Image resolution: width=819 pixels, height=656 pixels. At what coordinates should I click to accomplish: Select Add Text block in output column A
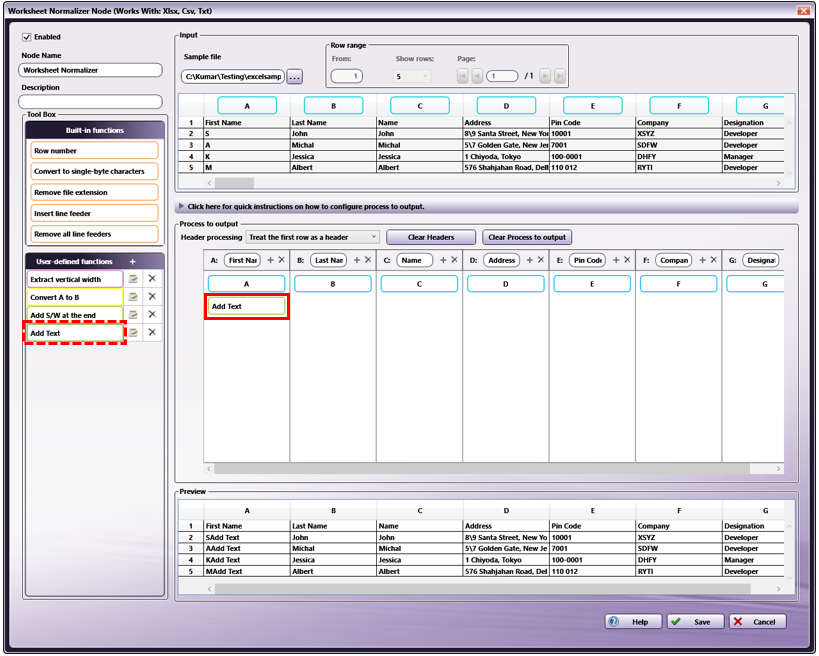pyautogui.click(x=247, y=306)
